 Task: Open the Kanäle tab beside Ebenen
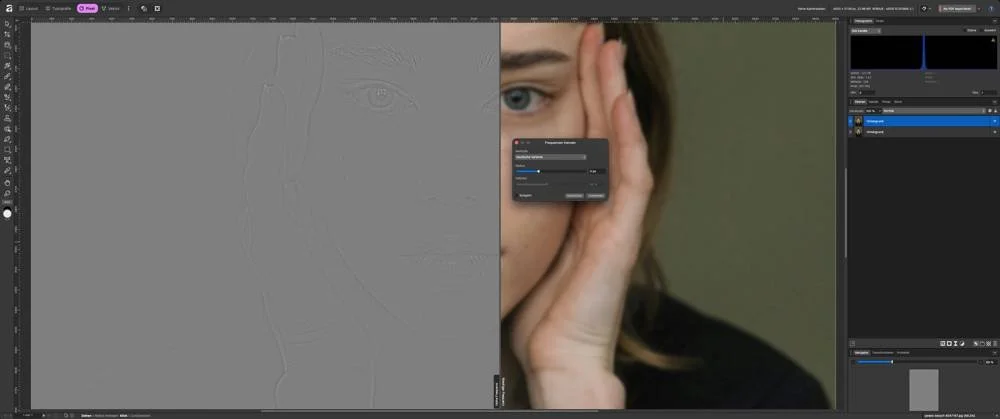point(873,101)
